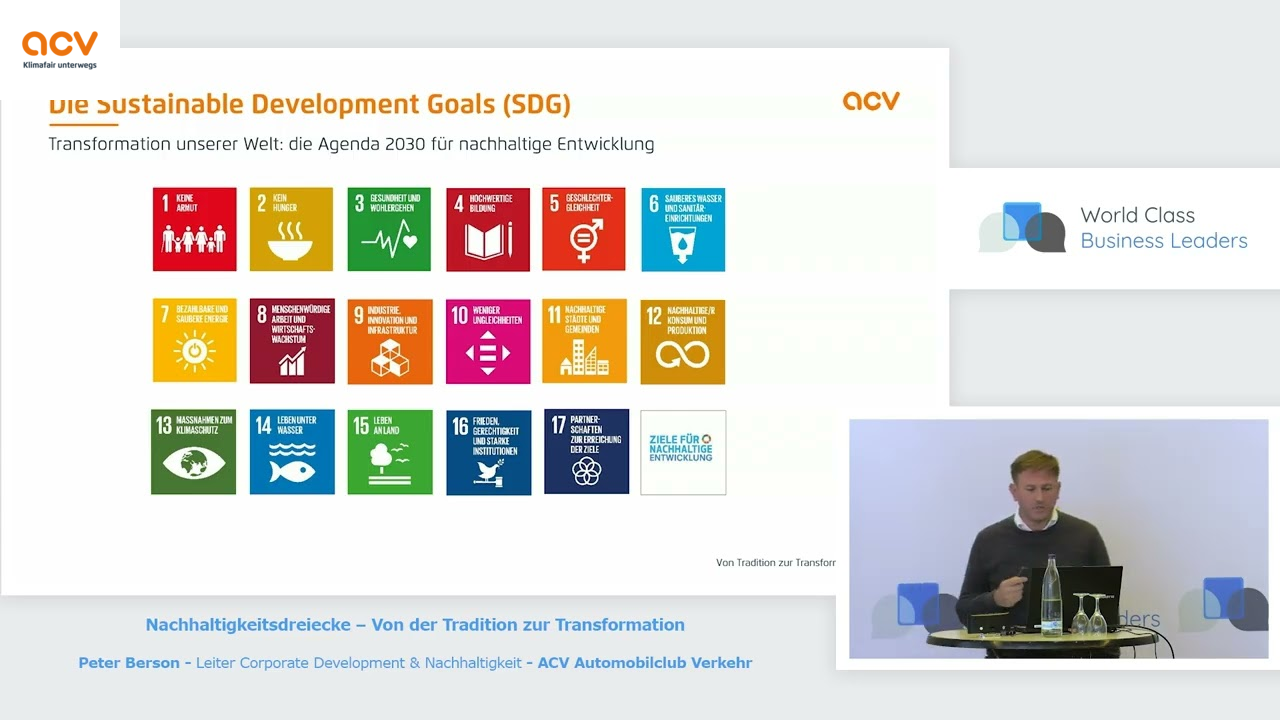The height and width of the screenshot is (720, 1280).
Task: Click the SDG 15 Leben an Land icon
Action: pos(390,452)
